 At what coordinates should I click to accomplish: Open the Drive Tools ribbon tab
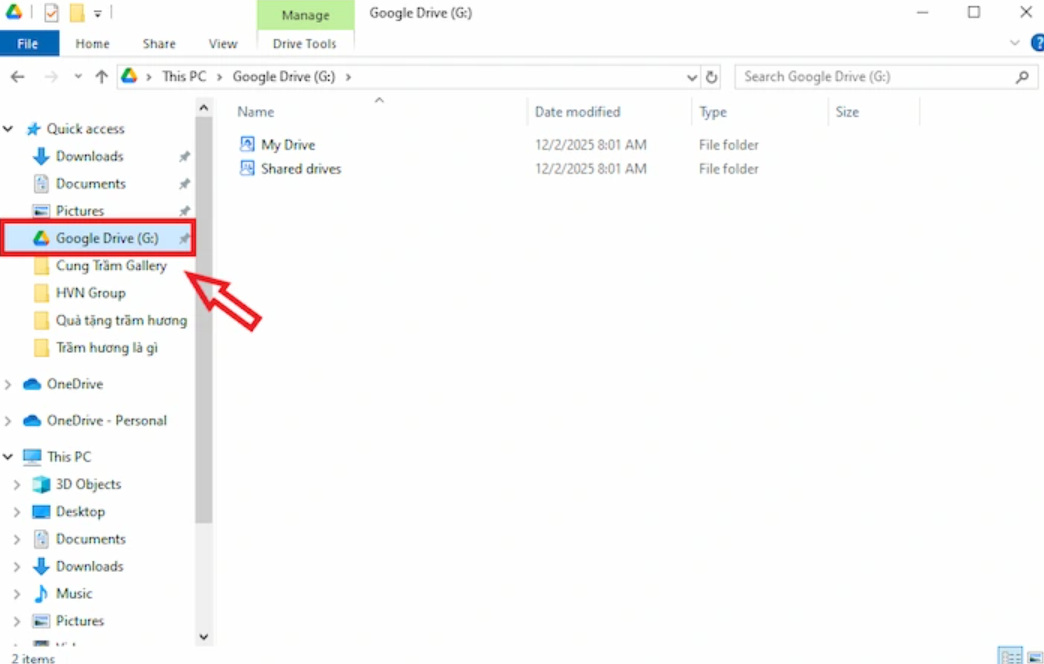click(305, 44)
